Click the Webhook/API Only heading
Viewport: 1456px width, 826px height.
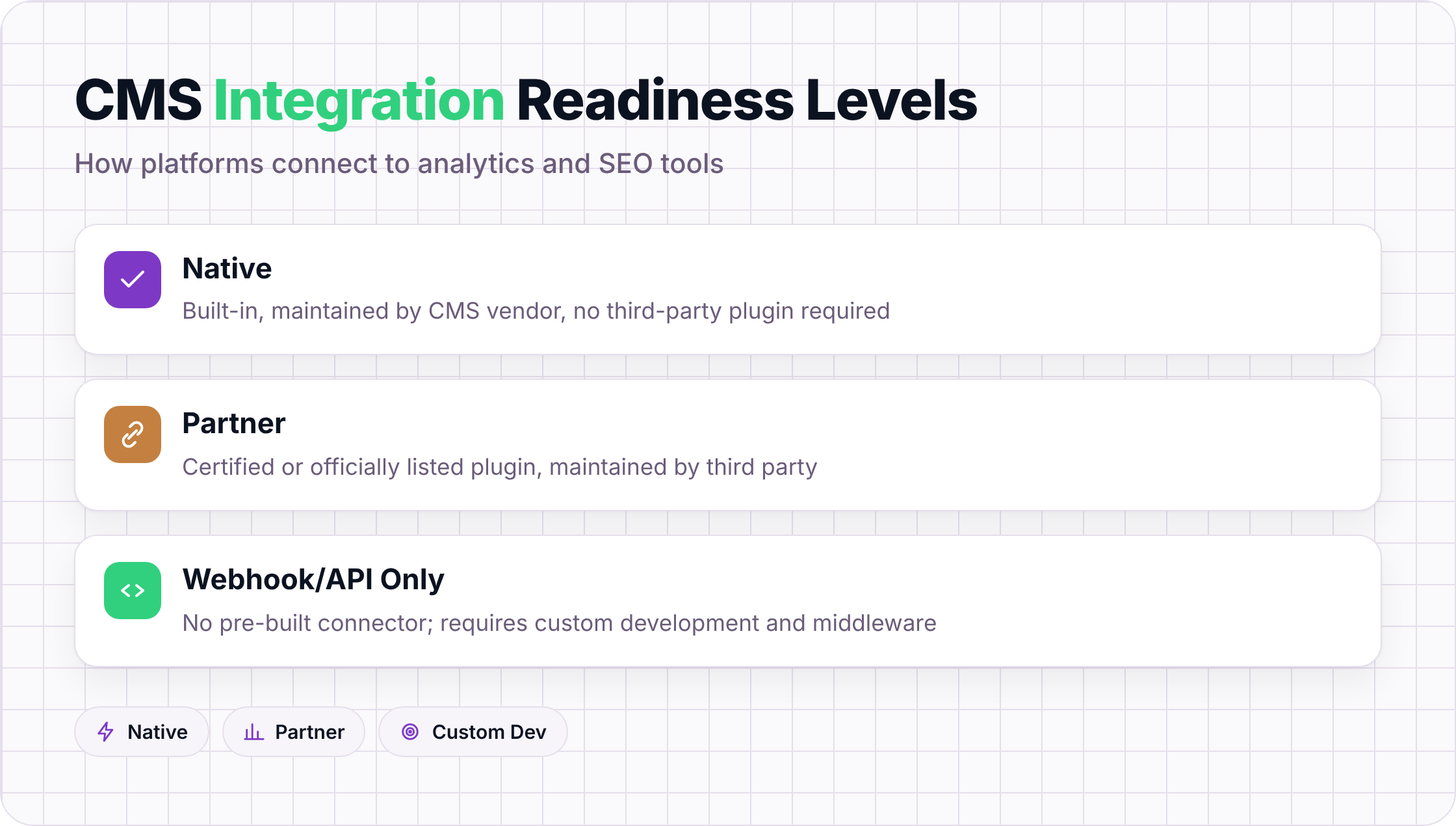pos(313,580)
